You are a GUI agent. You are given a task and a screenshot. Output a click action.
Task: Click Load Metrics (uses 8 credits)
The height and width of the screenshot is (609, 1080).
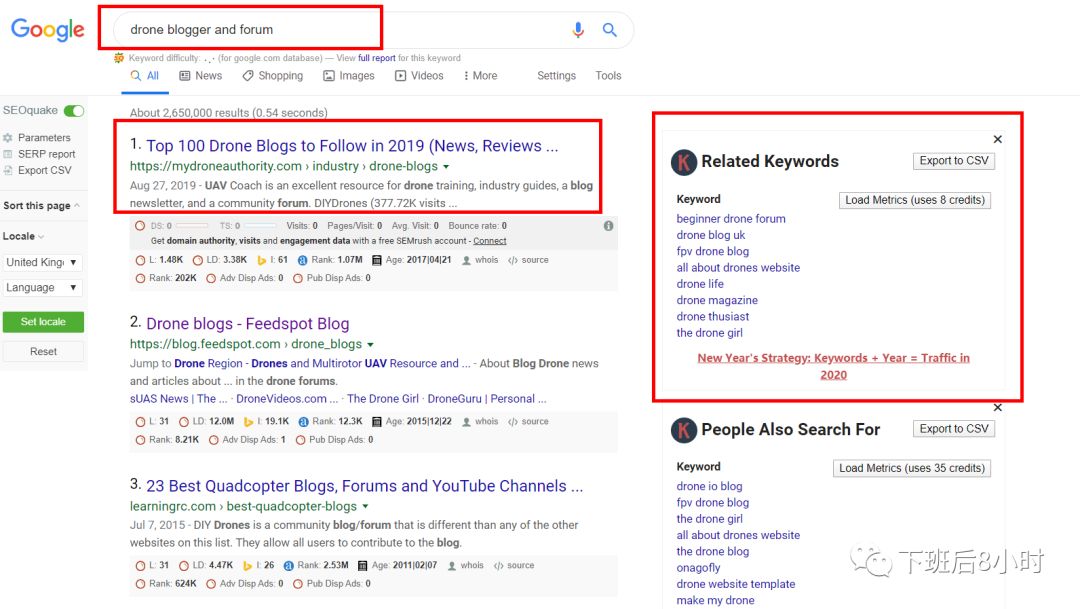915,200
